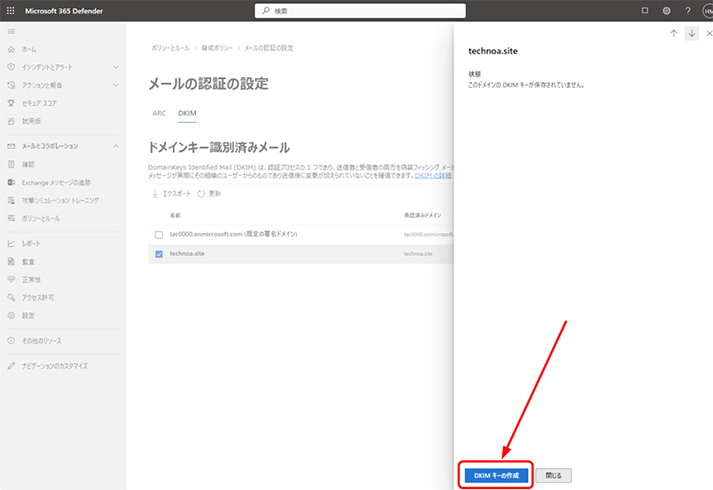Uncheck the technoa.site row checkbox
The width and height of the screenshot is (713, 490).
(159, 254)
